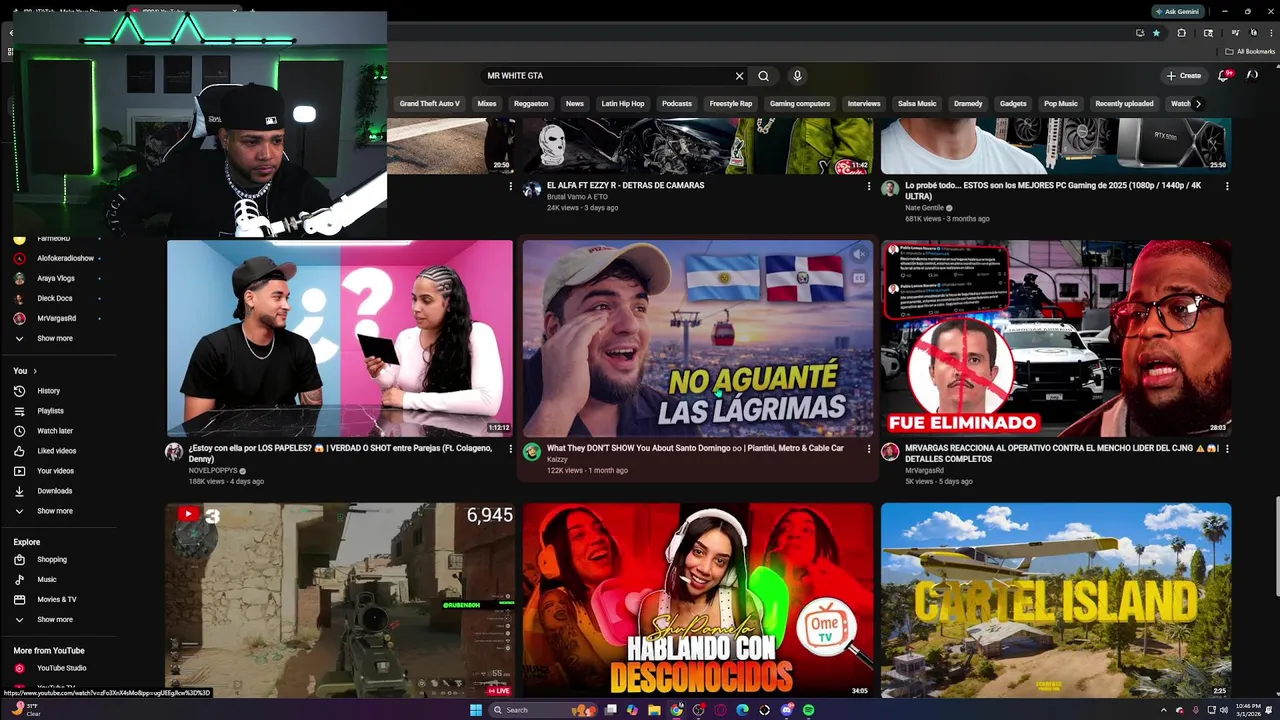Viewport: 1280px width, 720px height.
Task: Open the HABLANDO CON DESCONOCIDOS thumbnail
Action: click(698, 600)
